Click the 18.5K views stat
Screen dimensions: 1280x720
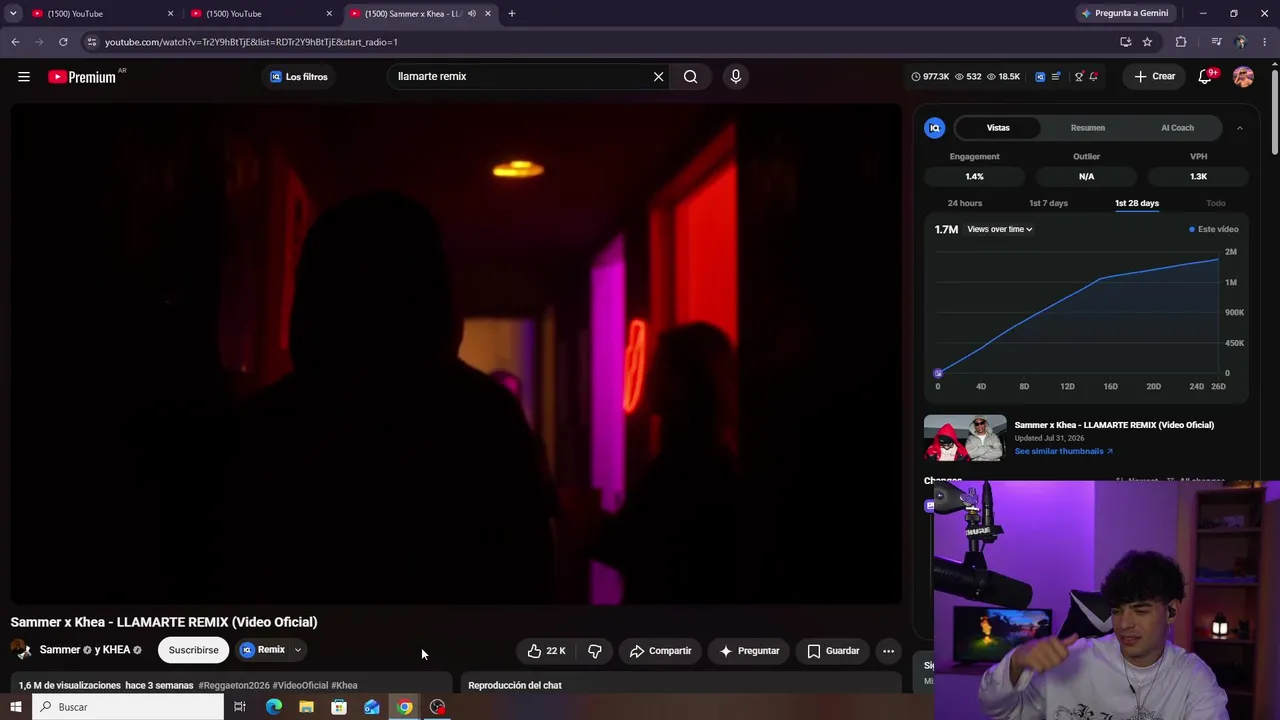1002,76
